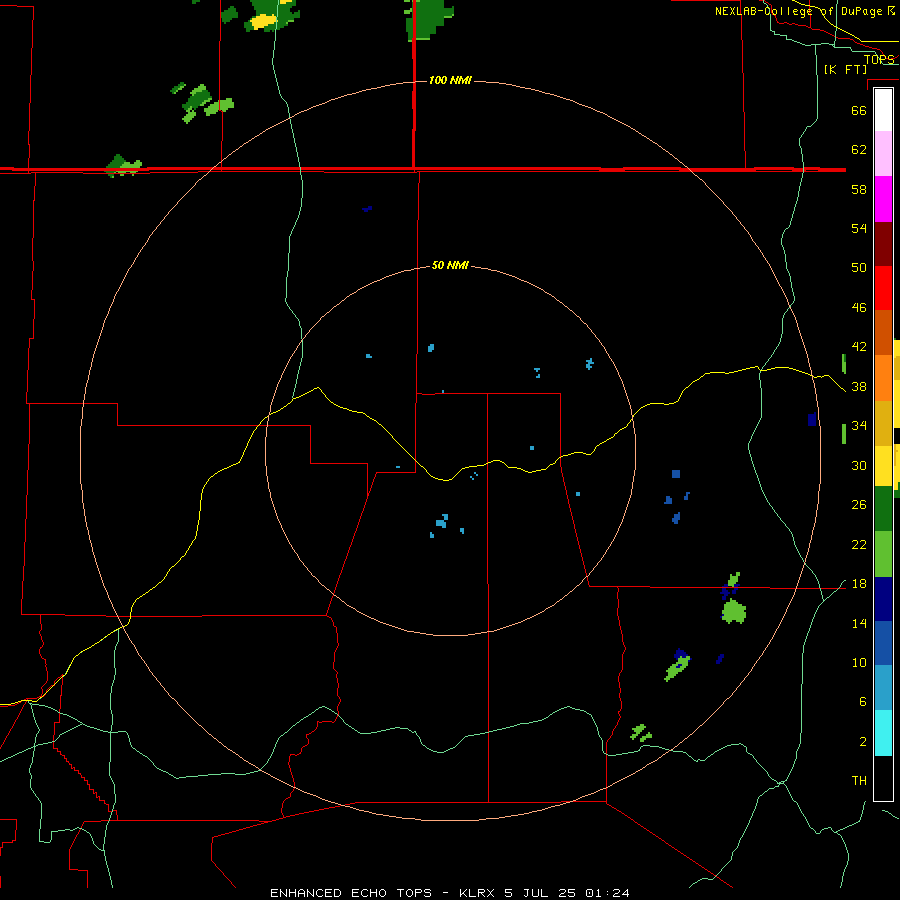Click the '50 NMI' range ring label
900x900 pixels.
(x=450, y=265)
